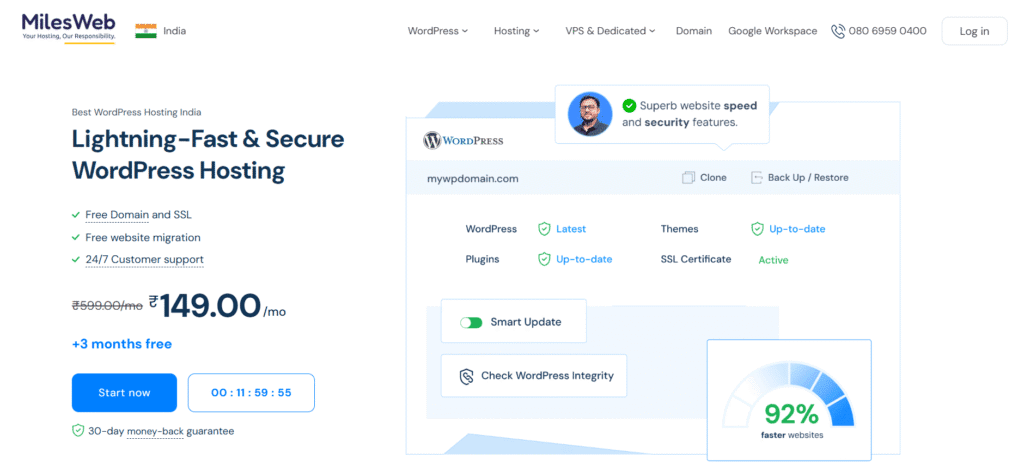The height and width of the screenshot is (472, 1024).
Task: Click the green check in the testimonial
Action: pyautogui.click(x=629, y=106)
